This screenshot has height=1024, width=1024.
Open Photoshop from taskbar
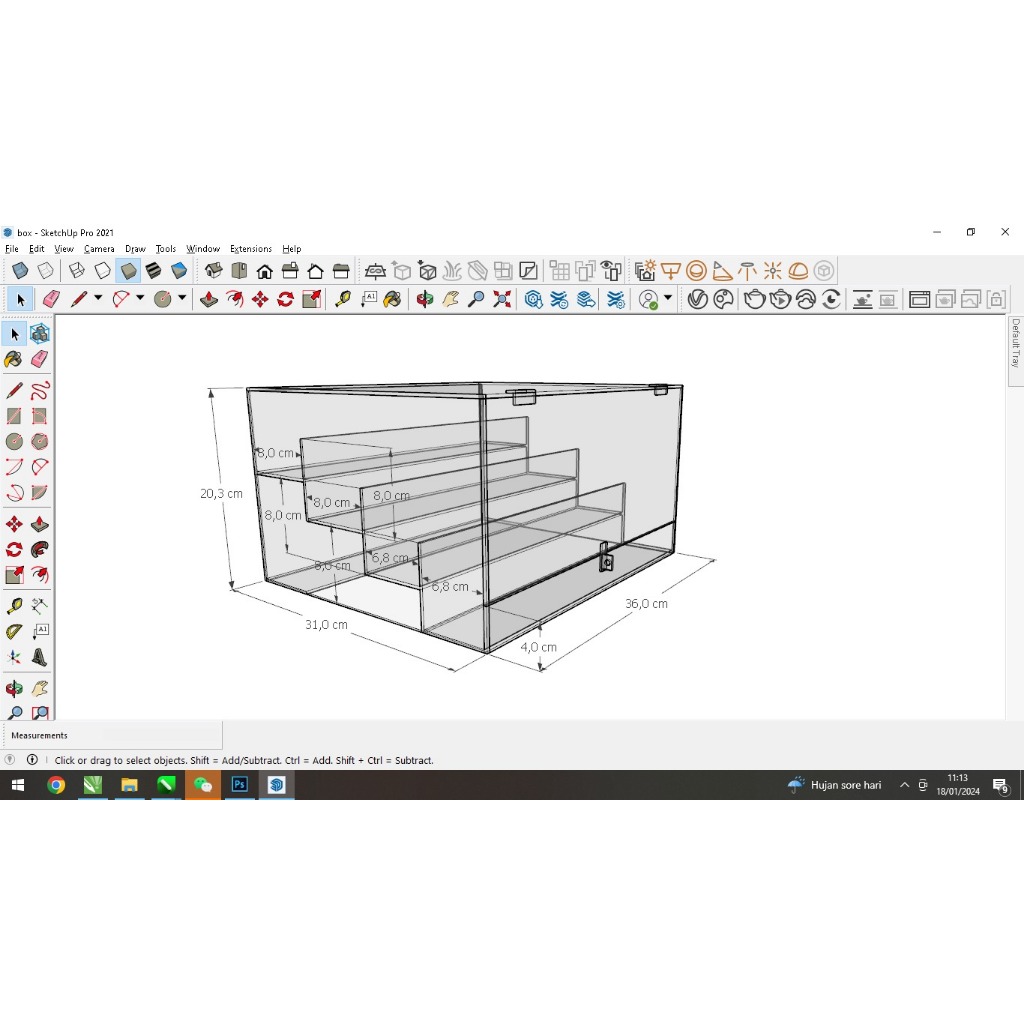click(240, 785)
